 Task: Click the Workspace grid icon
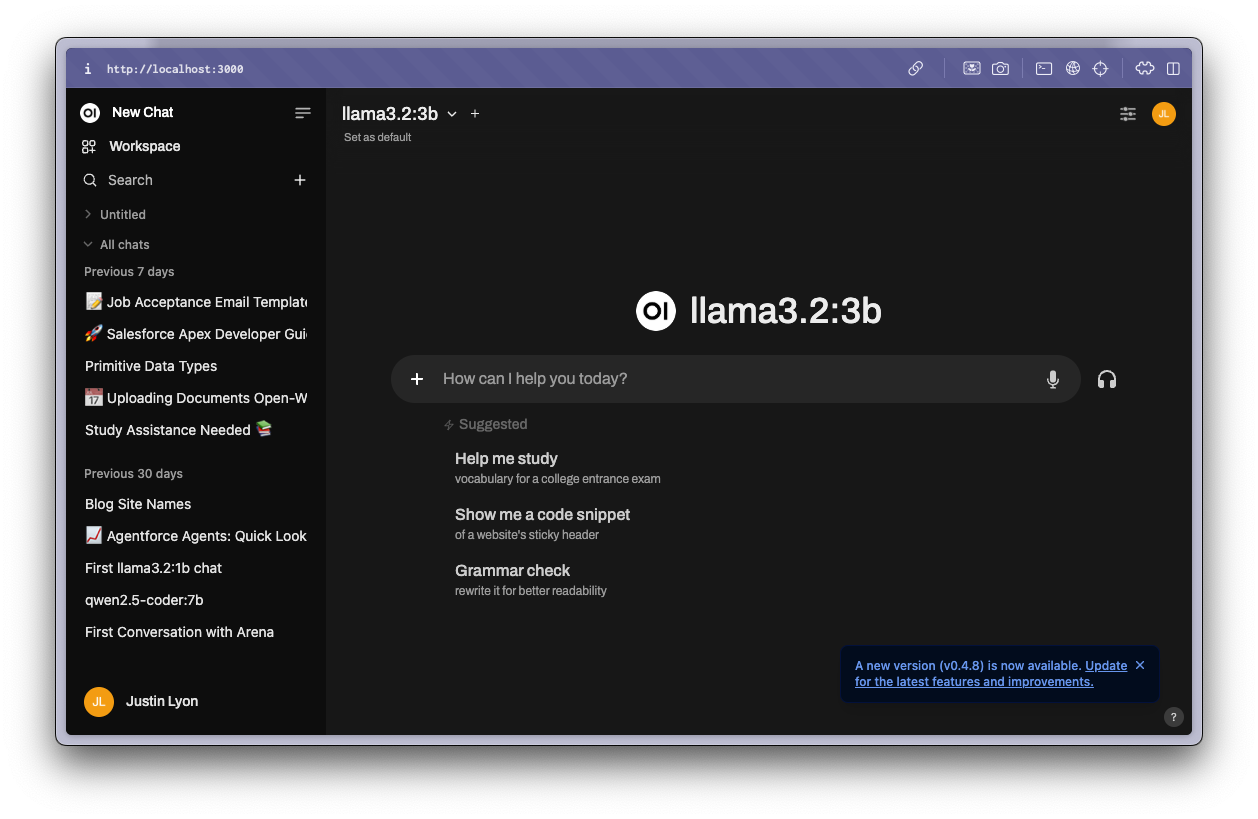tap(89, 146)
